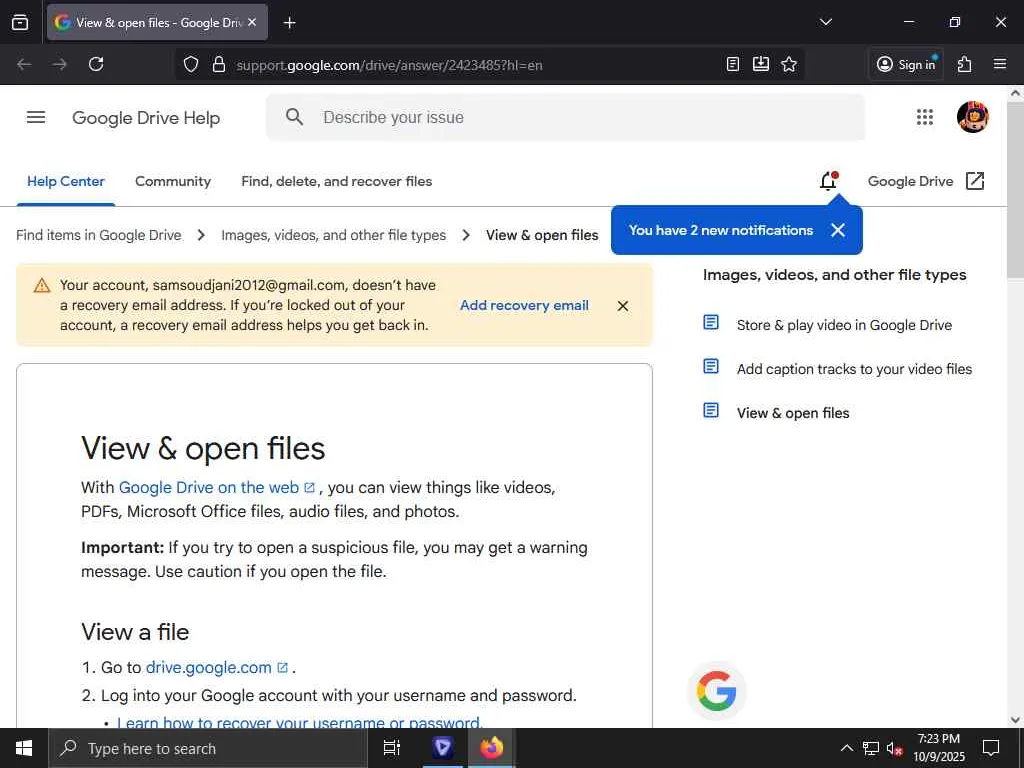Open the Help main hamburger menu
This screenshot has width=1024, height=768.
pos(36,118)
